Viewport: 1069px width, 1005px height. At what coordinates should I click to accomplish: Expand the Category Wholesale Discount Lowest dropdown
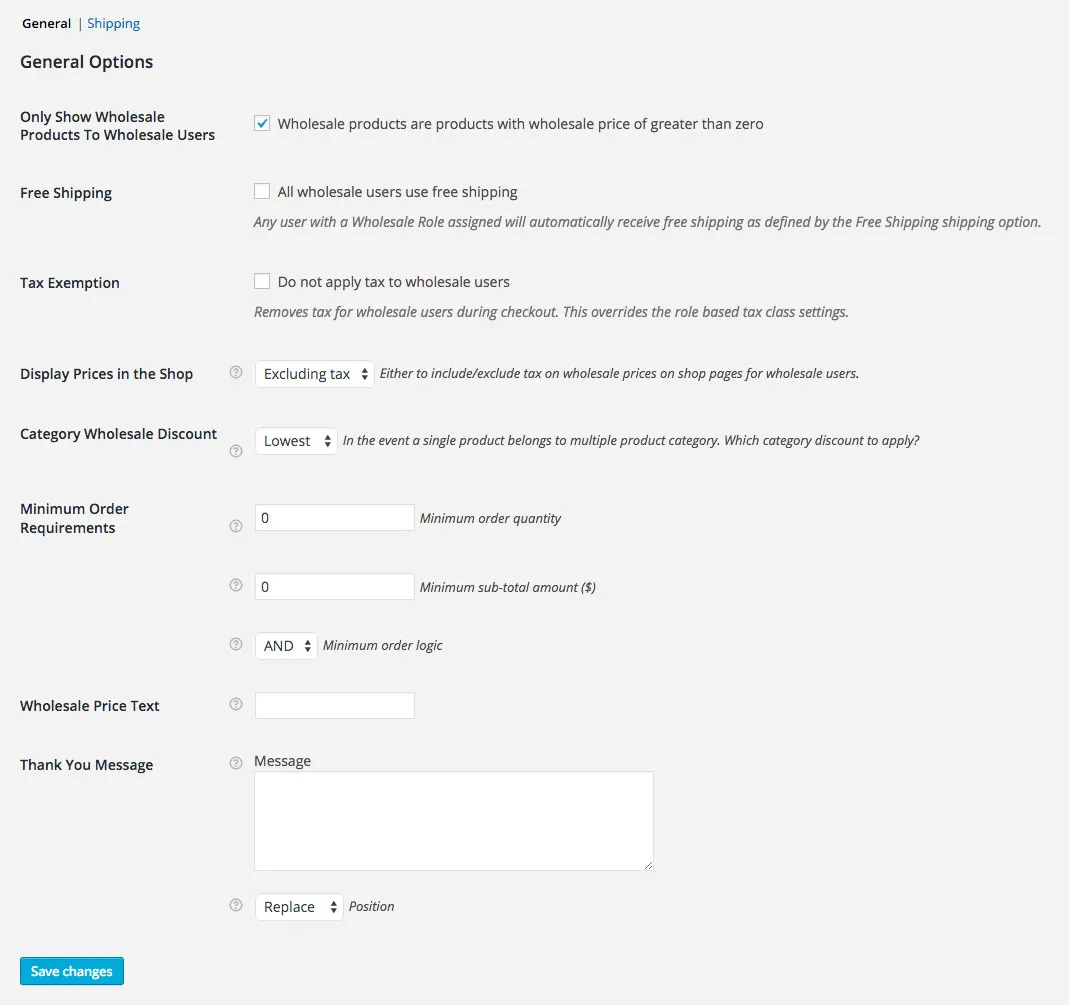(x=296, y=440)
